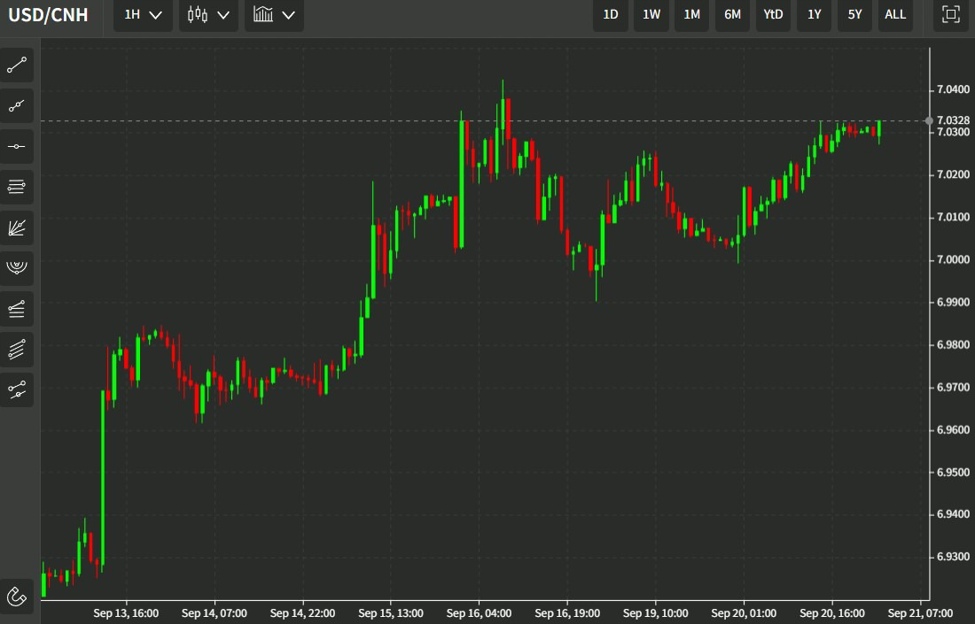Screen dimensions: 975x624
Task: Select the Gann Fan tool
Action: pos(16,227)
